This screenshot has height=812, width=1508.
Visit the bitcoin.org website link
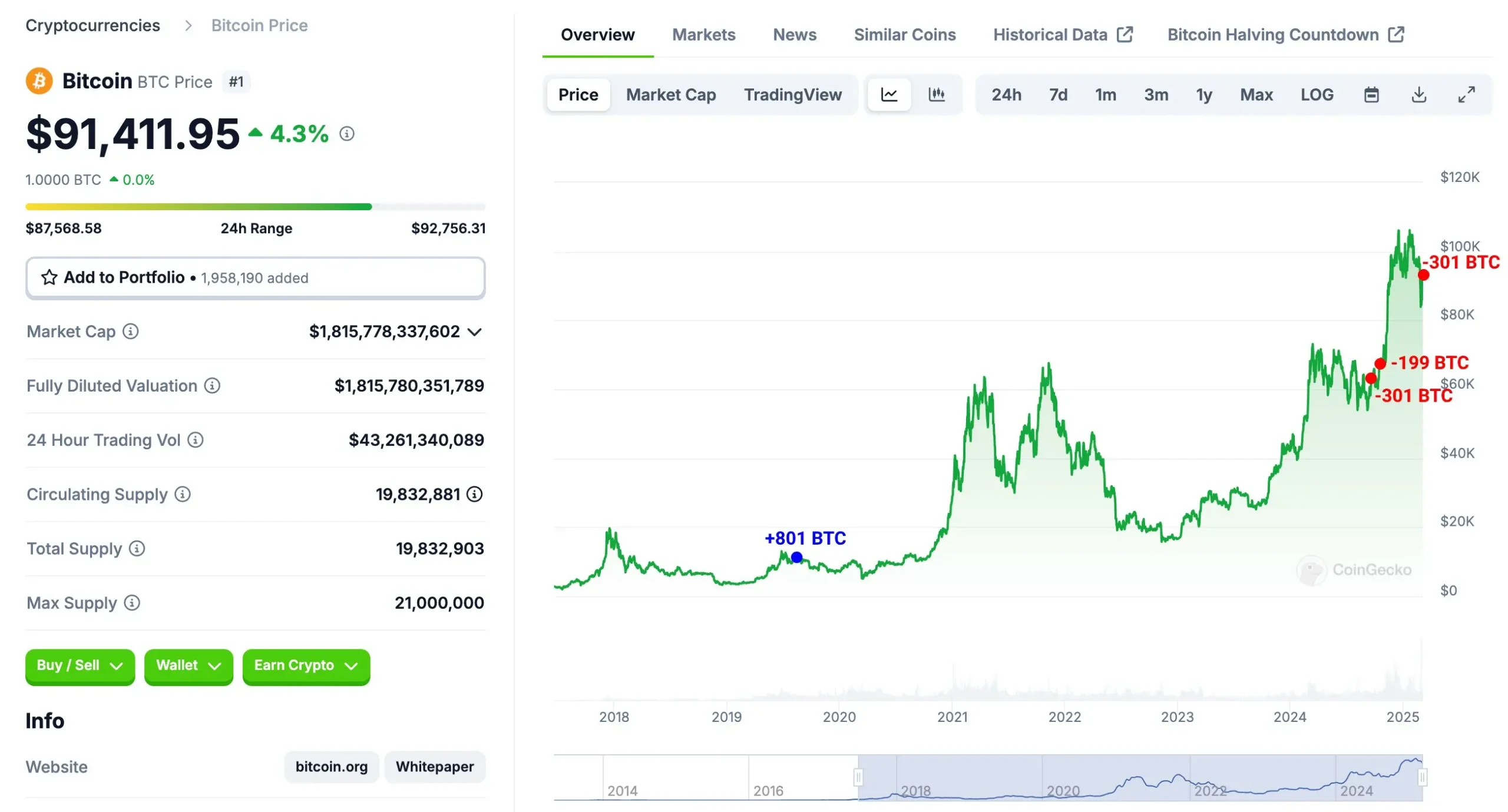pos(331,766)
